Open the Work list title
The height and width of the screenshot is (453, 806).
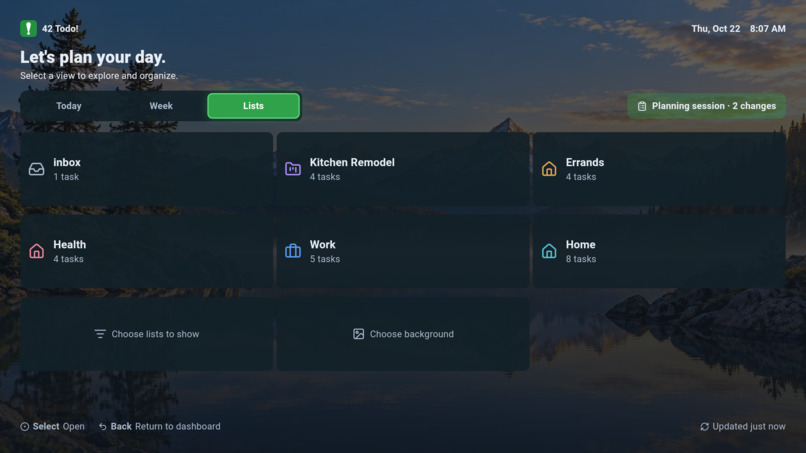322,245
